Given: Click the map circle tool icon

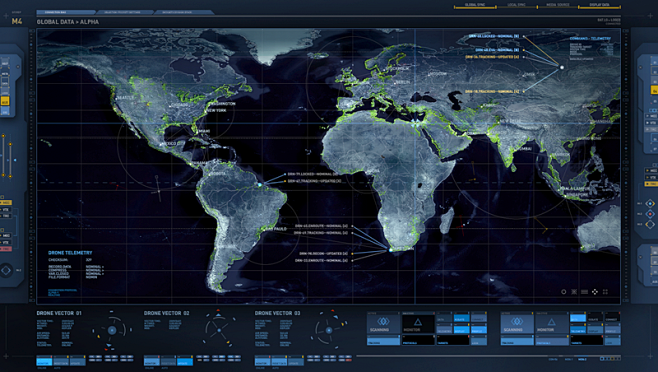Looking at the screenshot, I should tap(564, 292).
